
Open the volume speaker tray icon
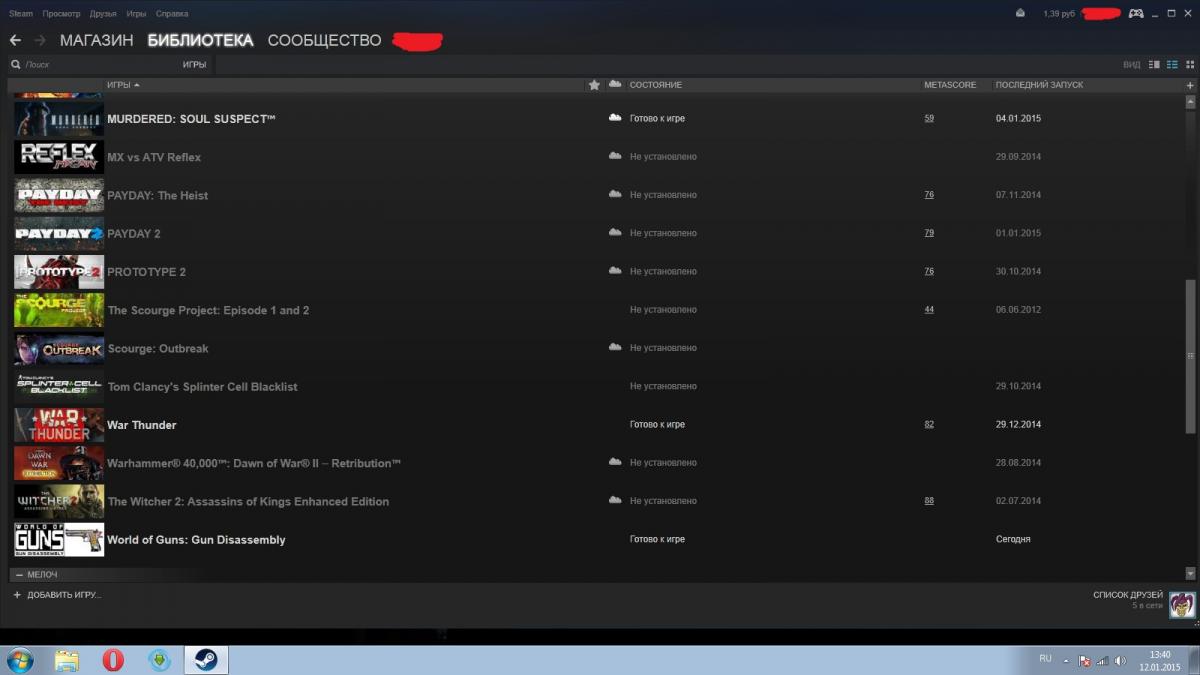pyautogui.click(x=1120, y=661)
